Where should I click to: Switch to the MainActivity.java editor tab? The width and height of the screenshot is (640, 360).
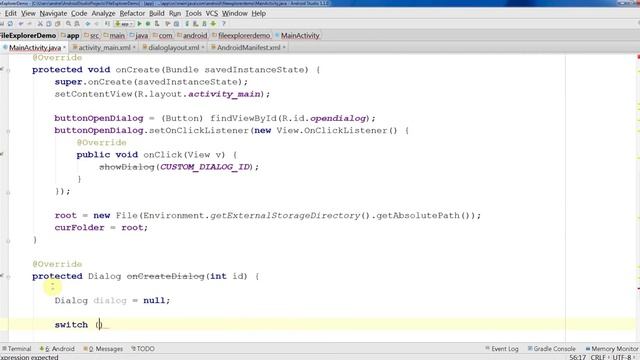point(35,48)
